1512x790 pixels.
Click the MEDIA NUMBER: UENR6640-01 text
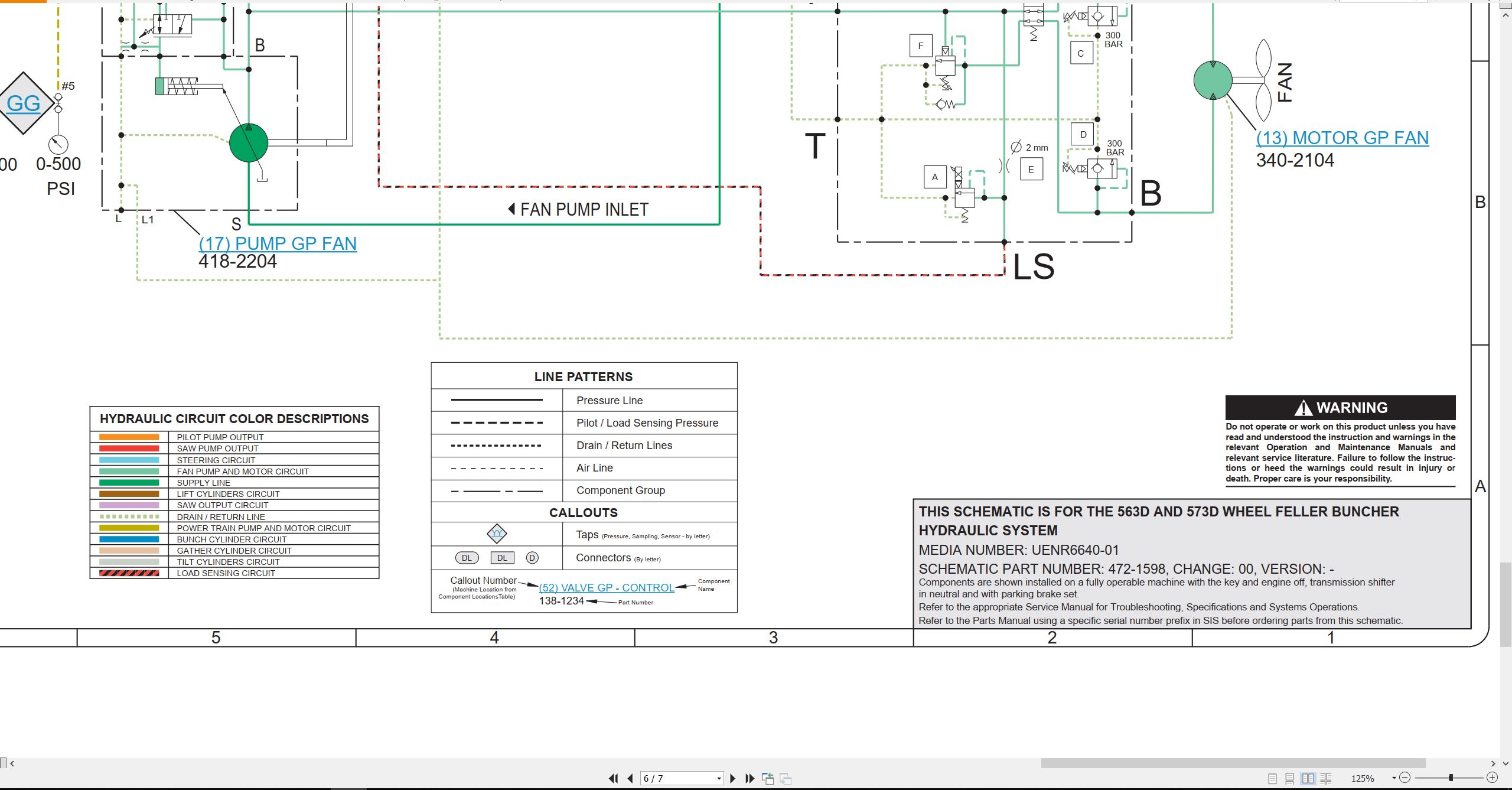point(1019,550)
